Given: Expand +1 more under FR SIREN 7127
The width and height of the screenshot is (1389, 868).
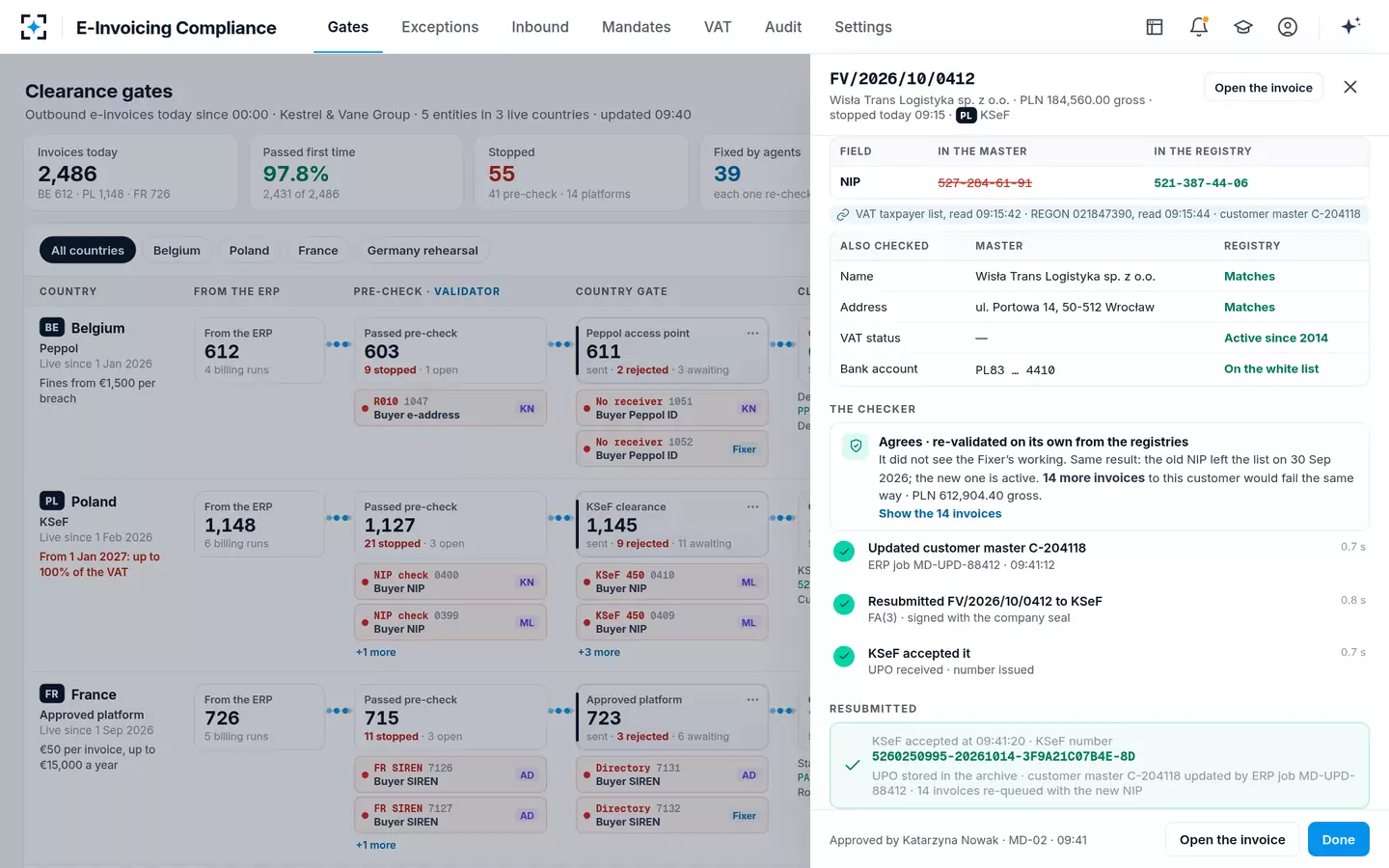Looking at the screenshot, I should [375, 846].
